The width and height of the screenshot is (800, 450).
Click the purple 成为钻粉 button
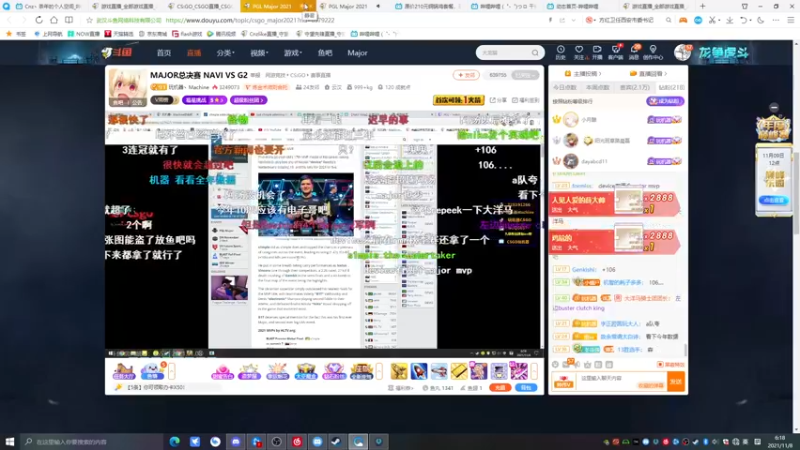(x=665, y=101)
